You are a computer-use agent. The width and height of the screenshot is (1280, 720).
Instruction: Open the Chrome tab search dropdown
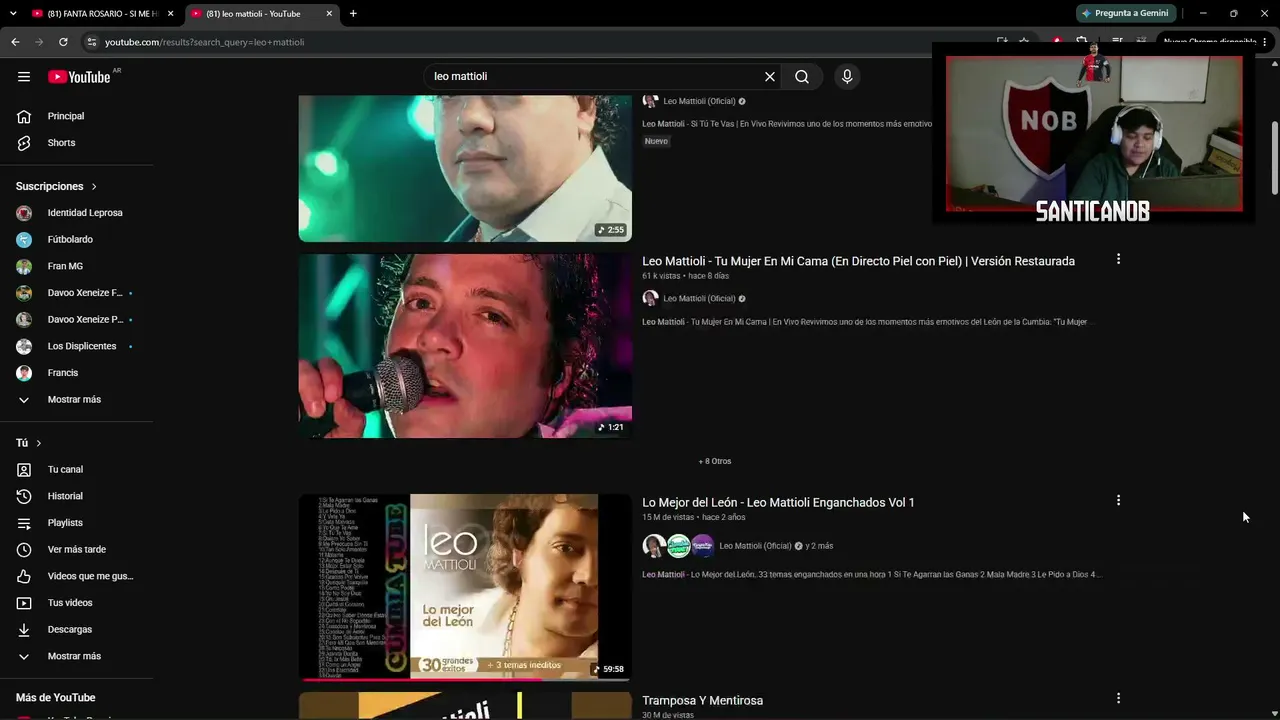coord(13,14)
